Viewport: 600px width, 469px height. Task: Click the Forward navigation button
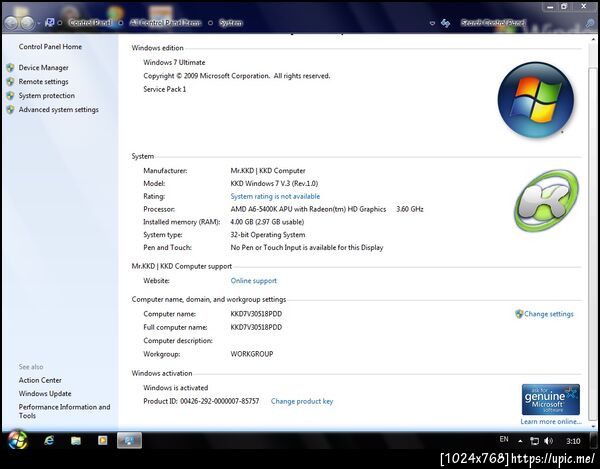[x=27, y=23]
